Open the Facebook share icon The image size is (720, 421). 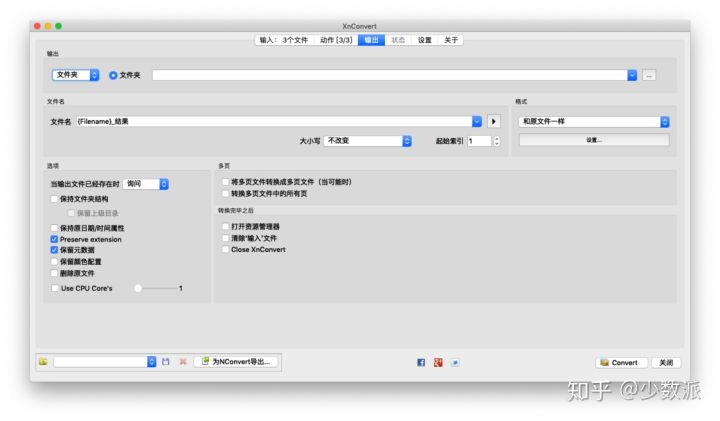[421, 363]
